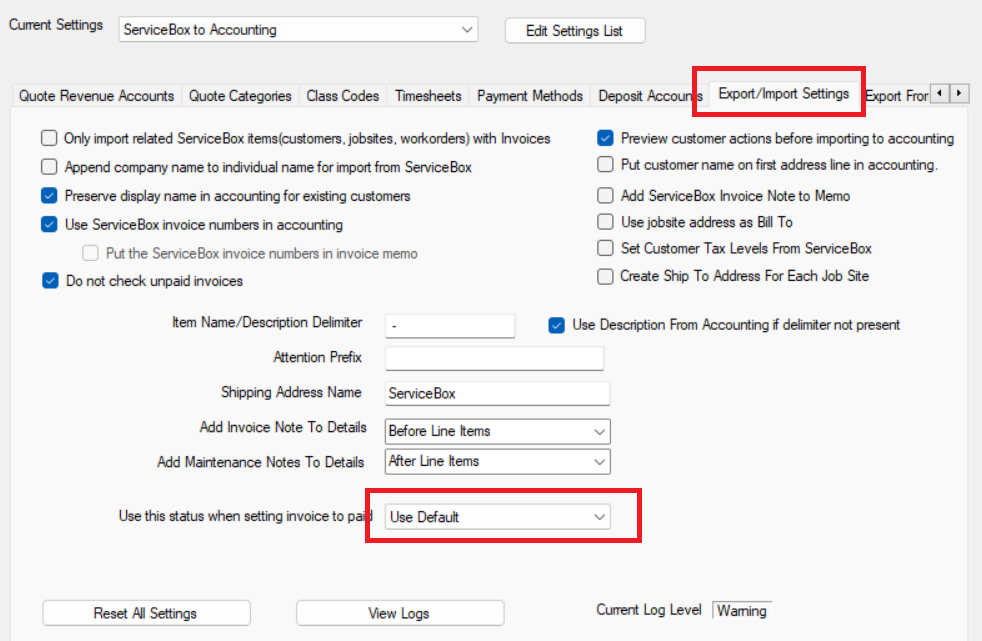Click the Shipping Address Name field
This screenshot has height=641, width=982.
click(x=497, y=394)
